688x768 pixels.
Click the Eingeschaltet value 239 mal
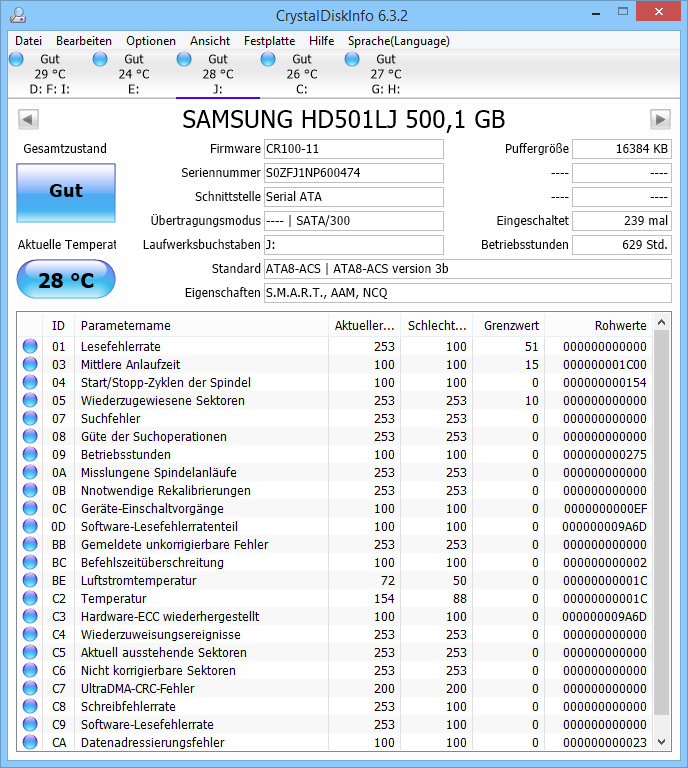(x=622, y=221)
